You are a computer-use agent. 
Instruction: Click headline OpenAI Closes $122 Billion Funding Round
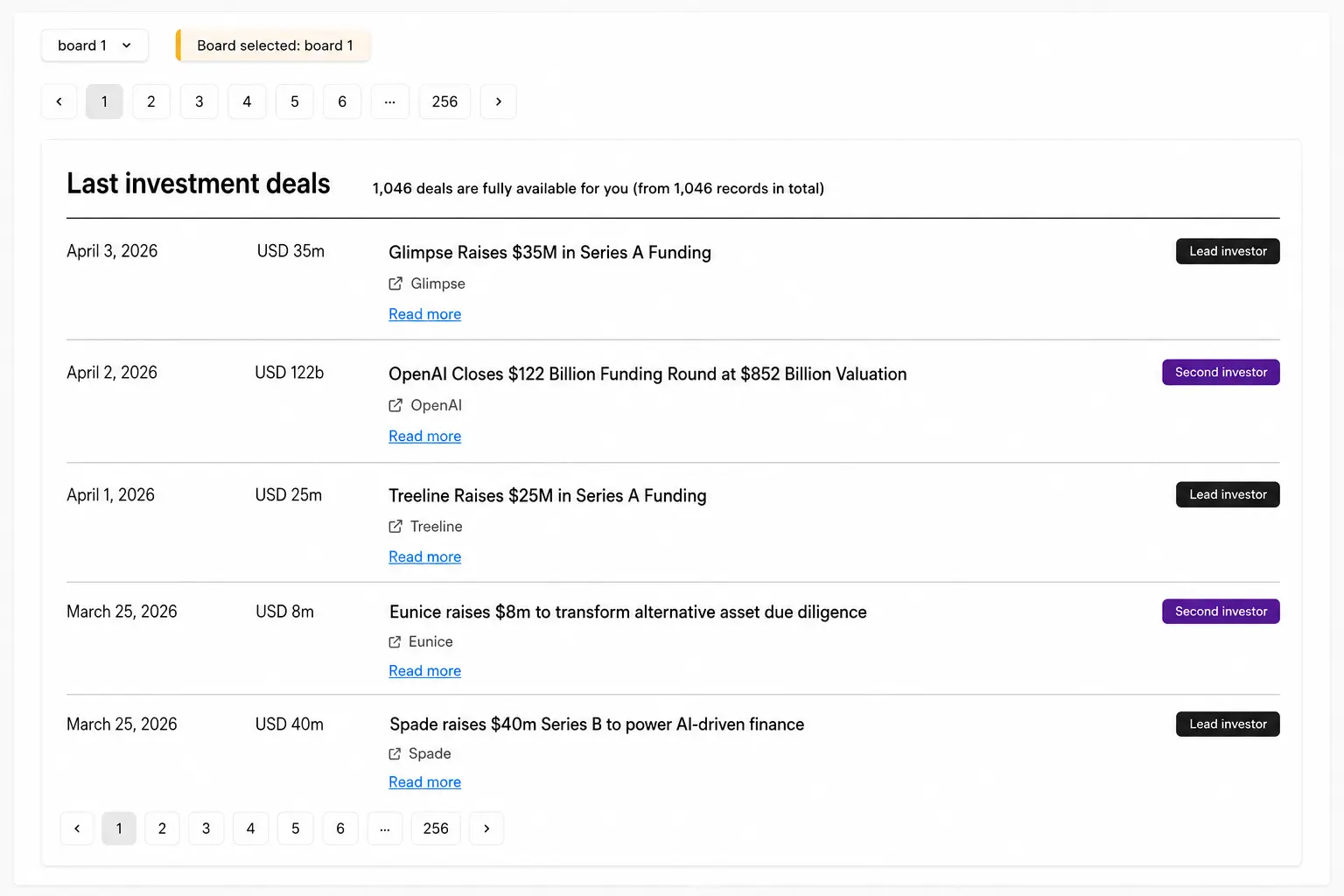click(647, 374)
